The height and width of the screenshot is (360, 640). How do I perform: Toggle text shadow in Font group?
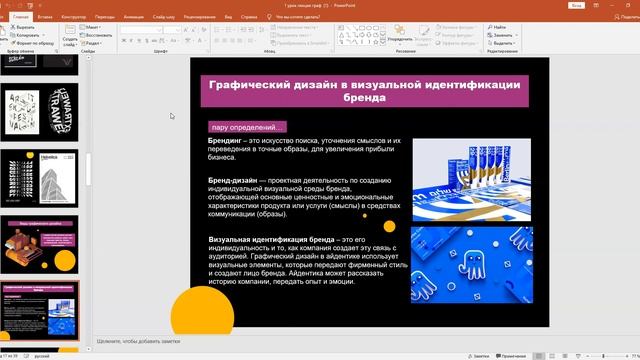coord(147,41)
